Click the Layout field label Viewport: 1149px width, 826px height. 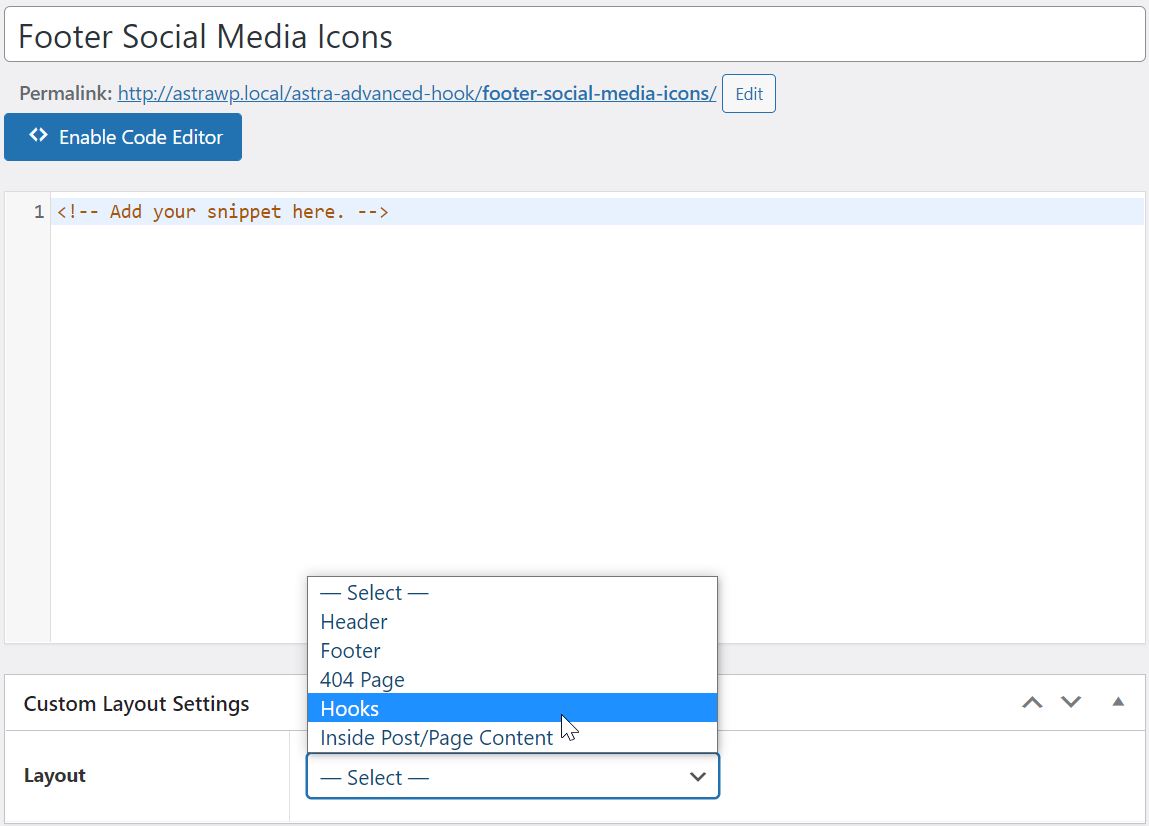pyautogui.click(x=55, y=776)
